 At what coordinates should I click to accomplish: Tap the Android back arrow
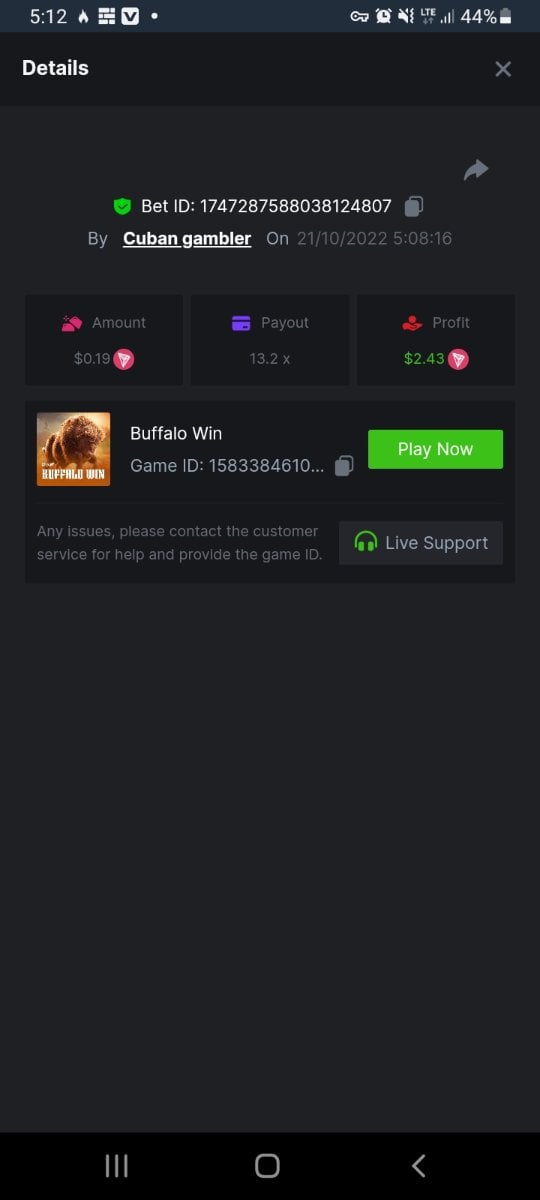coord(419,1165)
